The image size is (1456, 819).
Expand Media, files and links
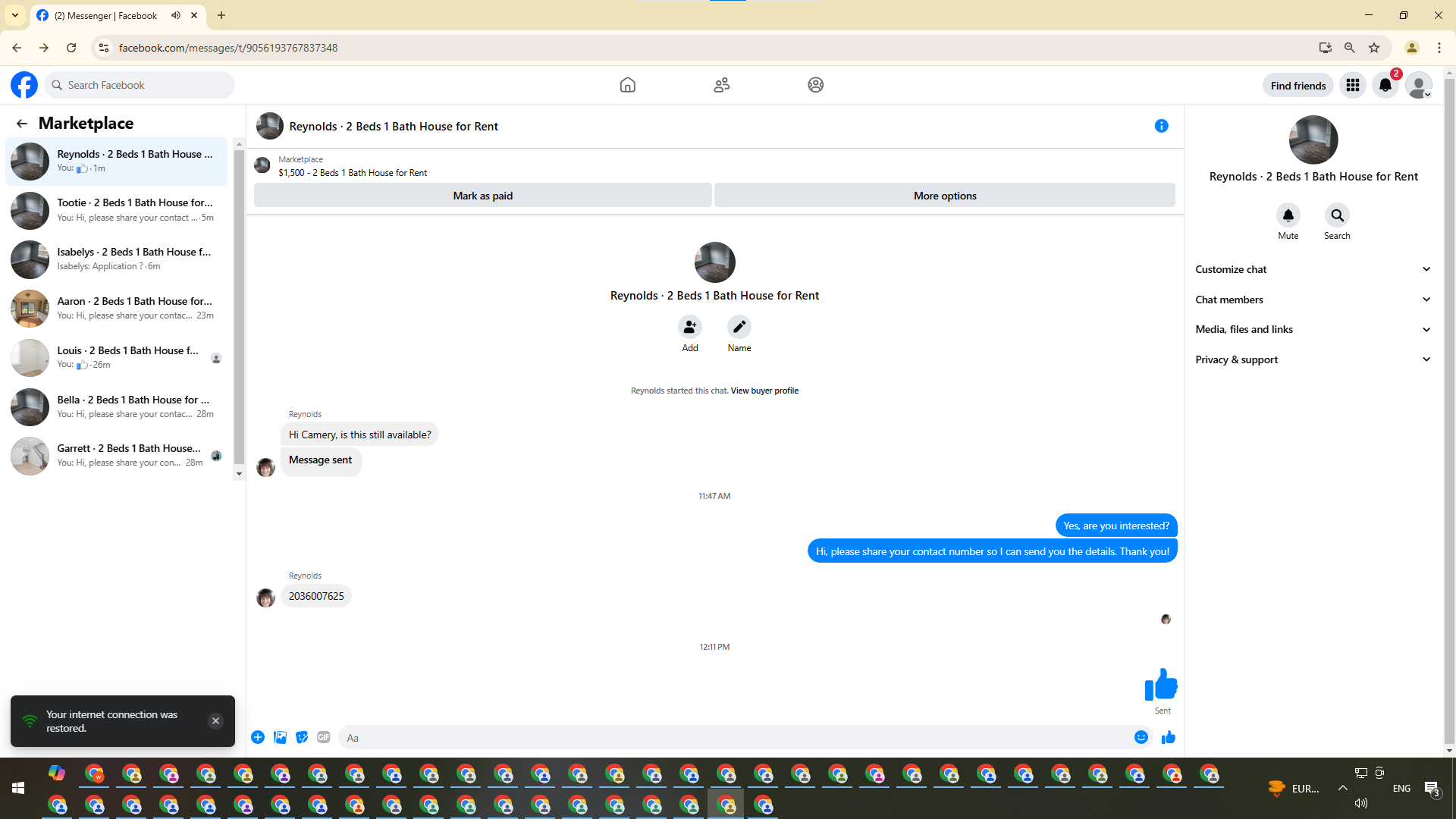point(1313,329)
